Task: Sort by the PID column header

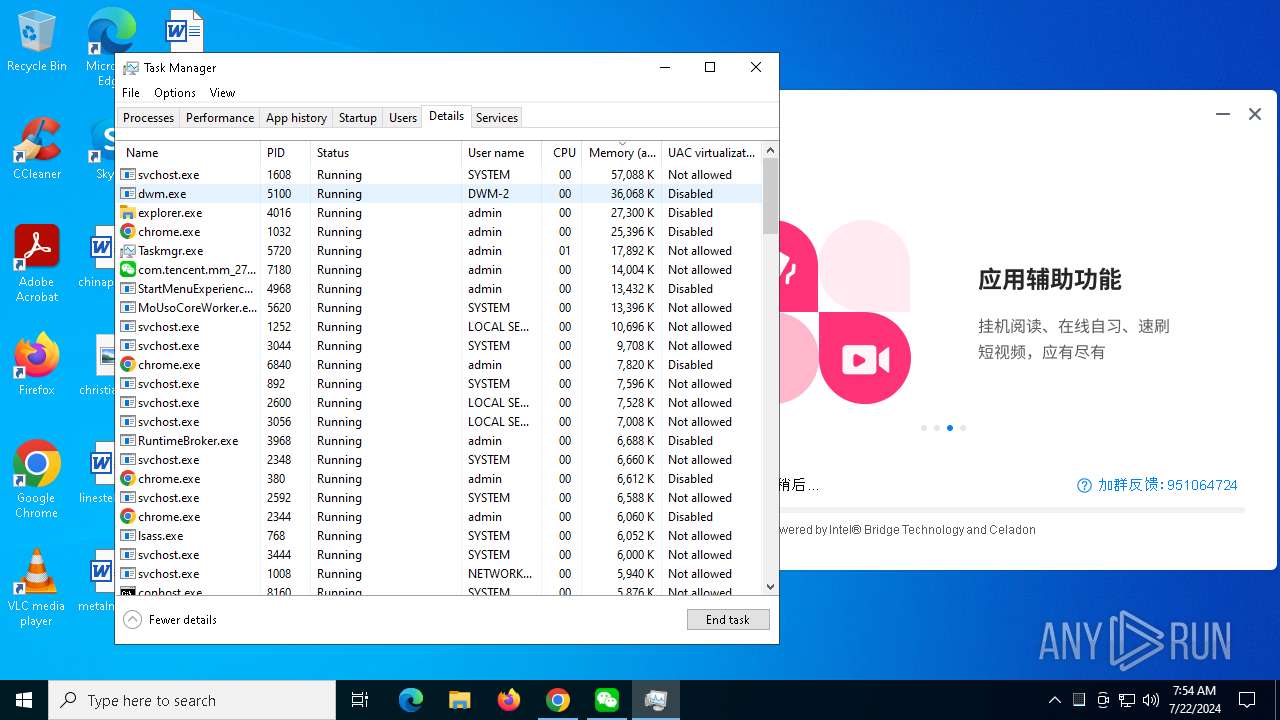Action: point(285,153)
